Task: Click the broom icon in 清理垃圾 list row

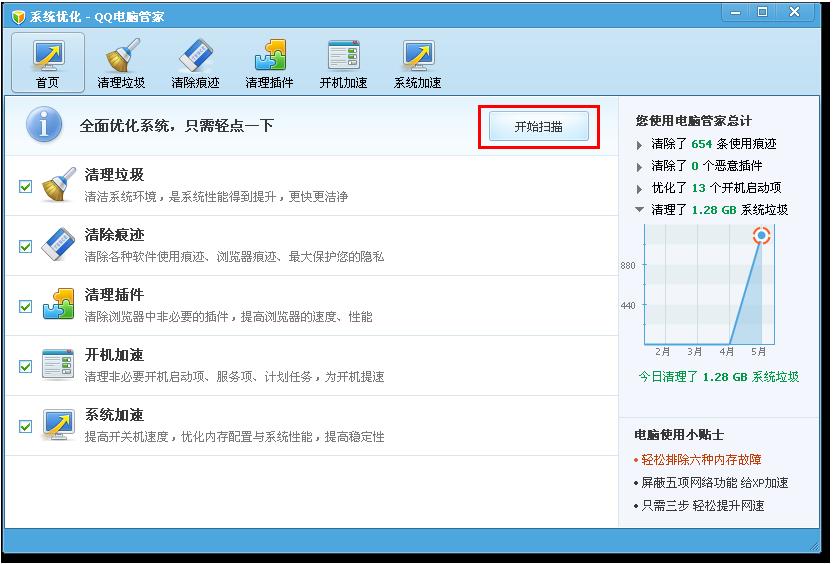Action: (59, 186)
